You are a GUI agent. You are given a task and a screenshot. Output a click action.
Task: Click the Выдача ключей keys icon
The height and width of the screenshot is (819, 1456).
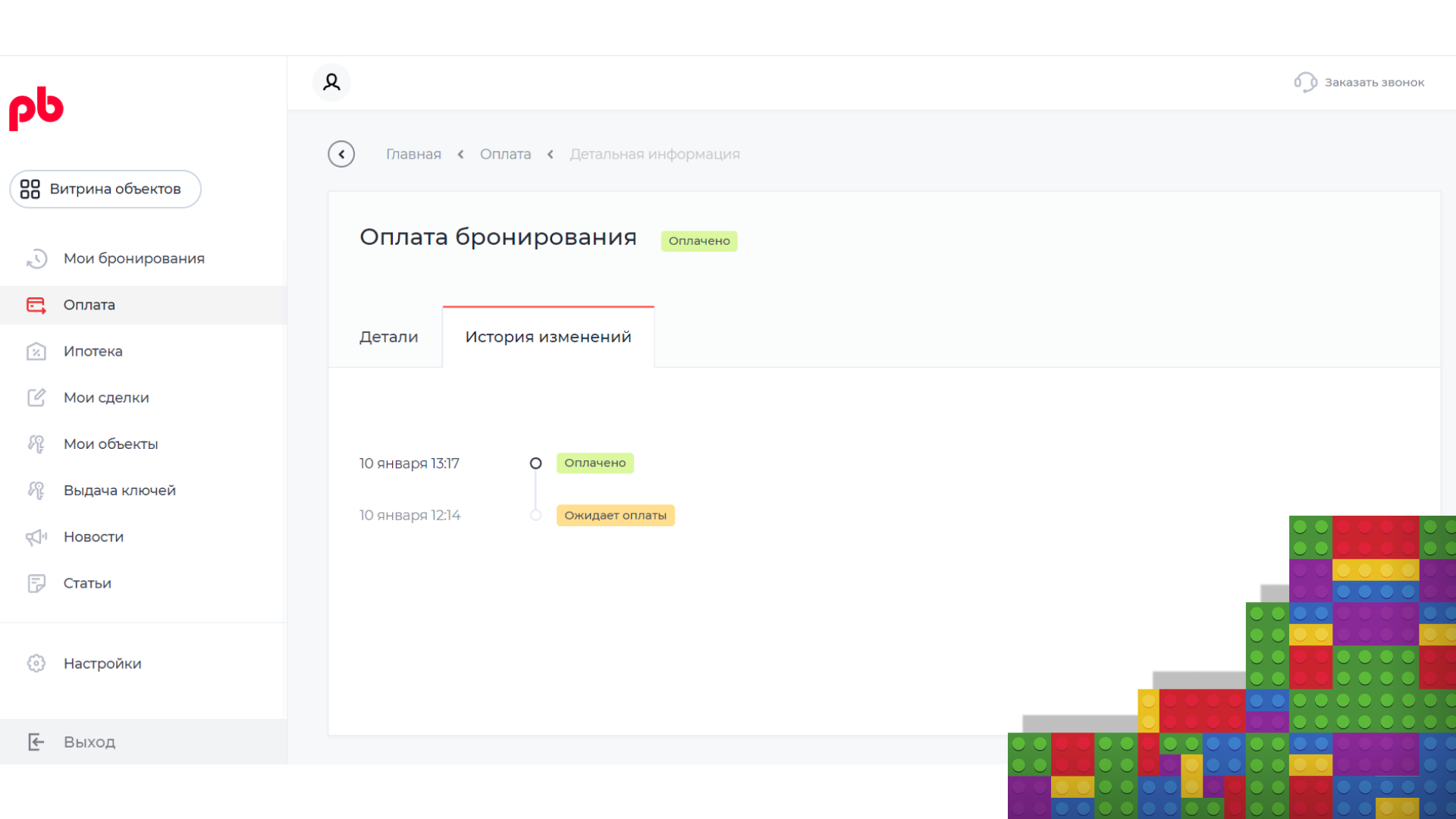tap(36, 490)
